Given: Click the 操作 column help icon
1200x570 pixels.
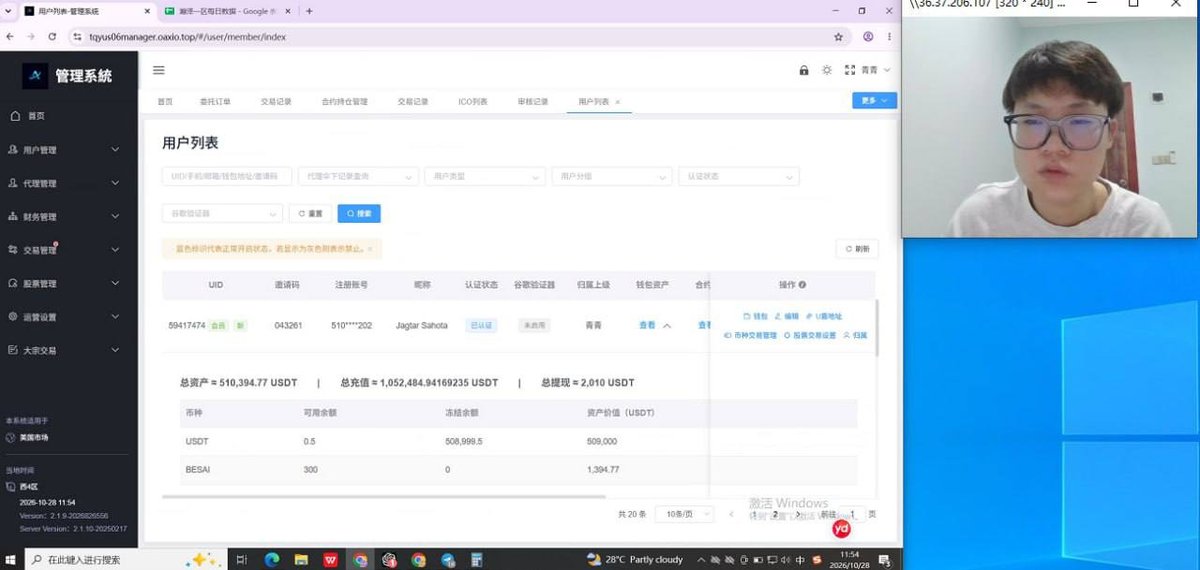Looking at the screenshot, I should 802,285.
